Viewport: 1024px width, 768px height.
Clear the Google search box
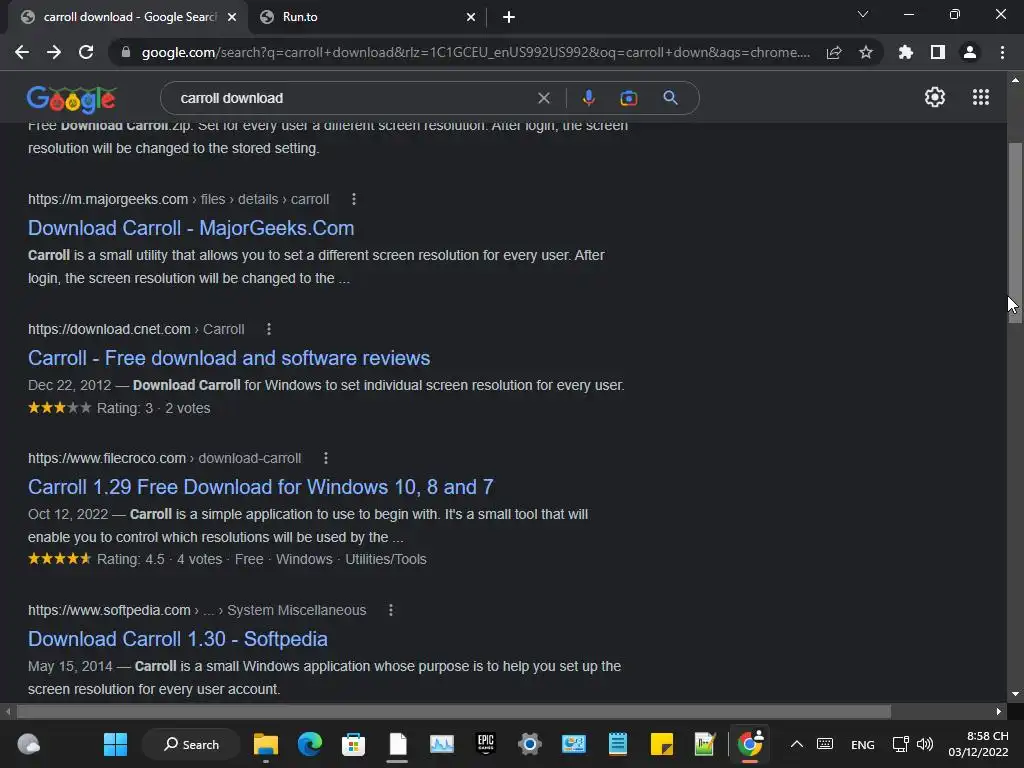point(543,98)
